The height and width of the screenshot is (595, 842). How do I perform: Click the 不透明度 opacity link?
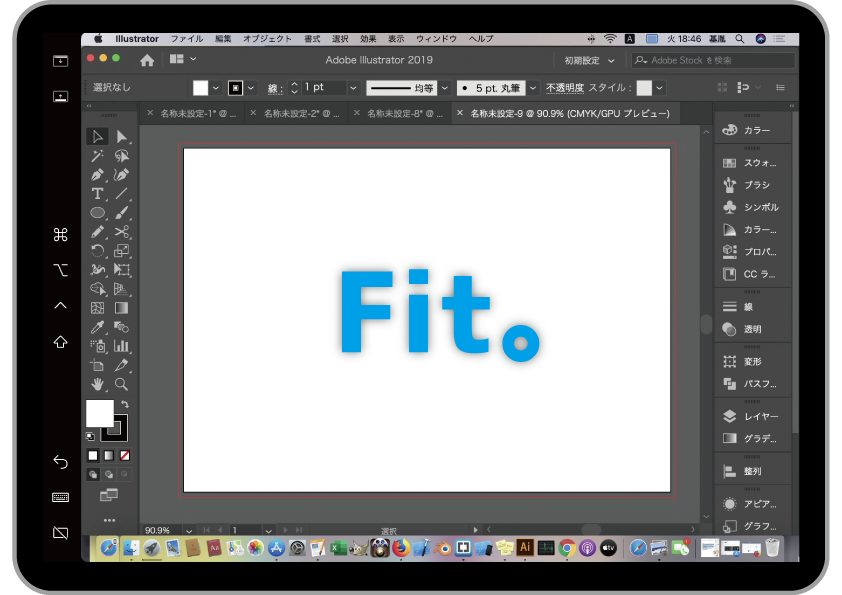click(564, 88)
